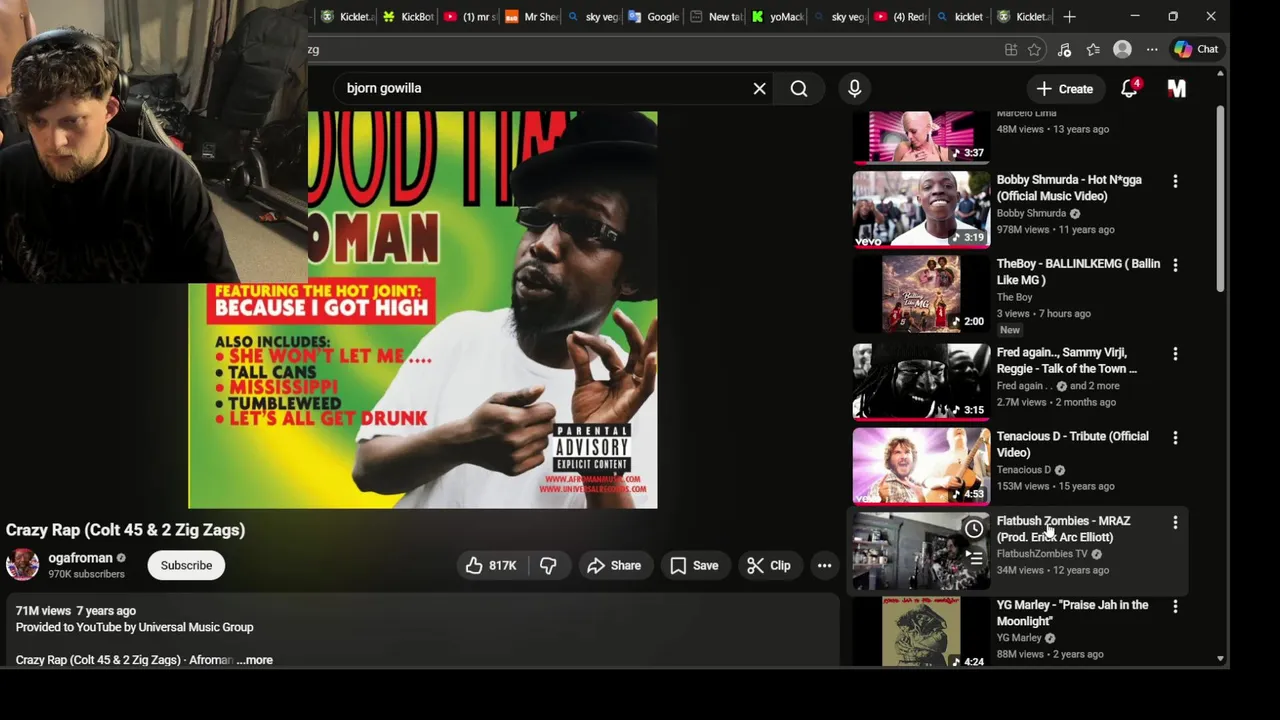Image resolution: width=1280 pixels, height=720 pixels.
Task: Open options for YG Marley video
Action: tap(1175, 606)
